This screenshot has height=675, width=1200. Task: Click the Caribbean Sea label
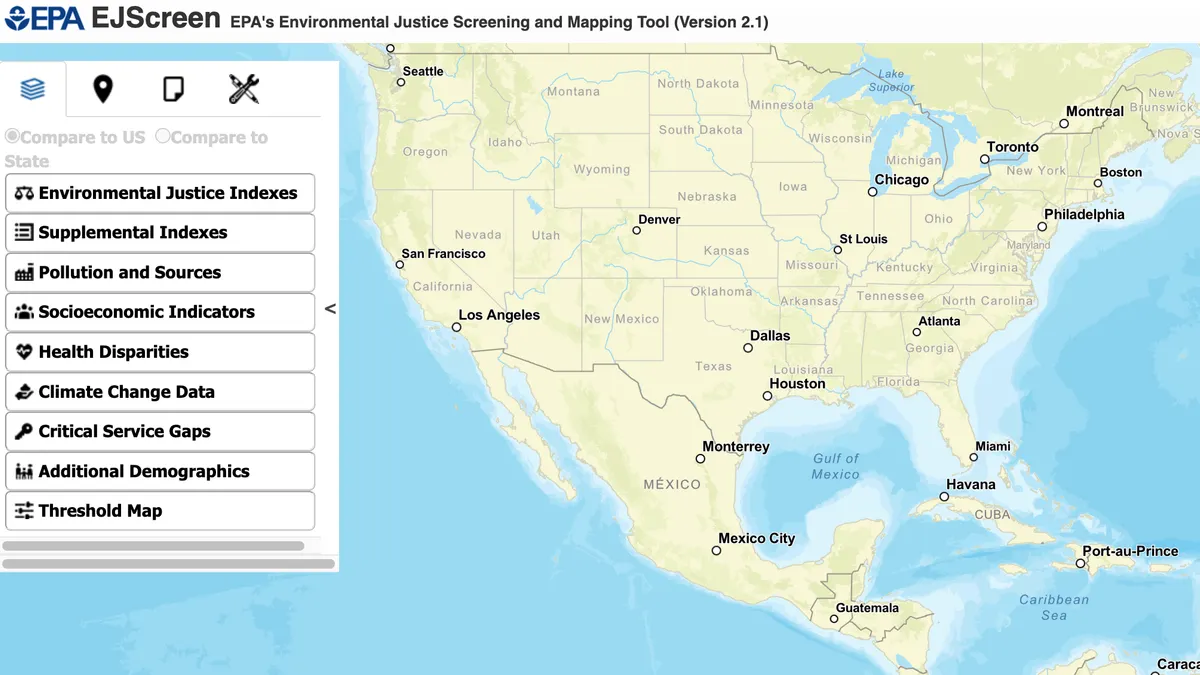[x=1054, y=607]
